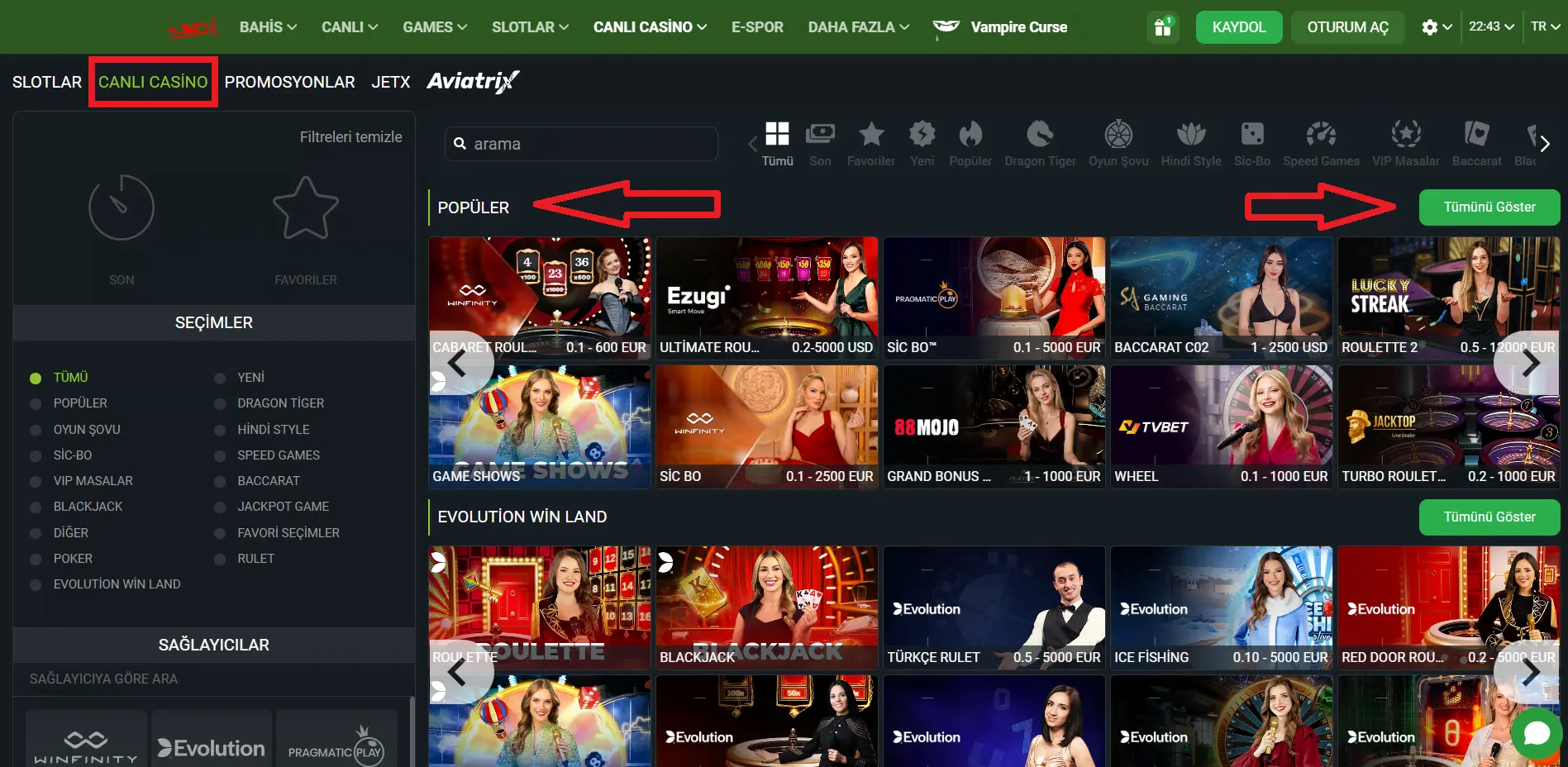This screenshot has height=767, width=1568.
Task: Select the Blackjack radio filter
Action: click(x=36, y=507)
